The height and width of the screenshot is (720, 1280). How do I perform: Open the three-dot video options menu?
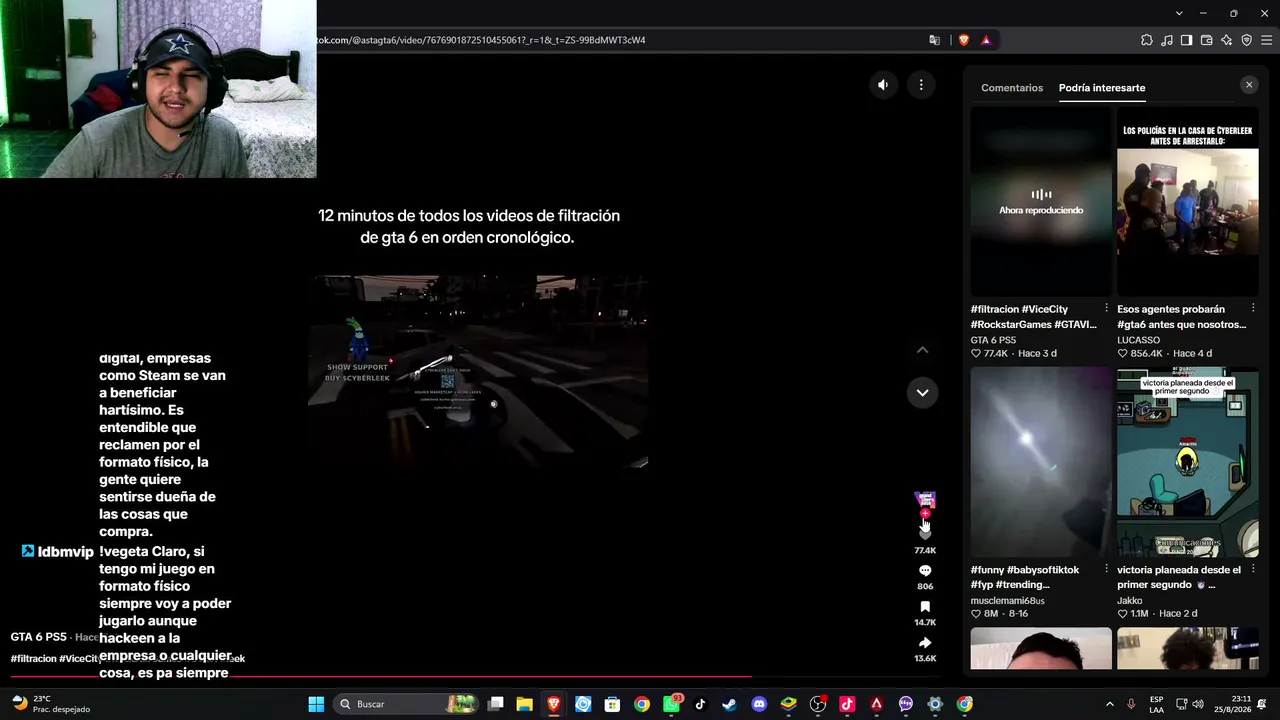pos(921,85)
